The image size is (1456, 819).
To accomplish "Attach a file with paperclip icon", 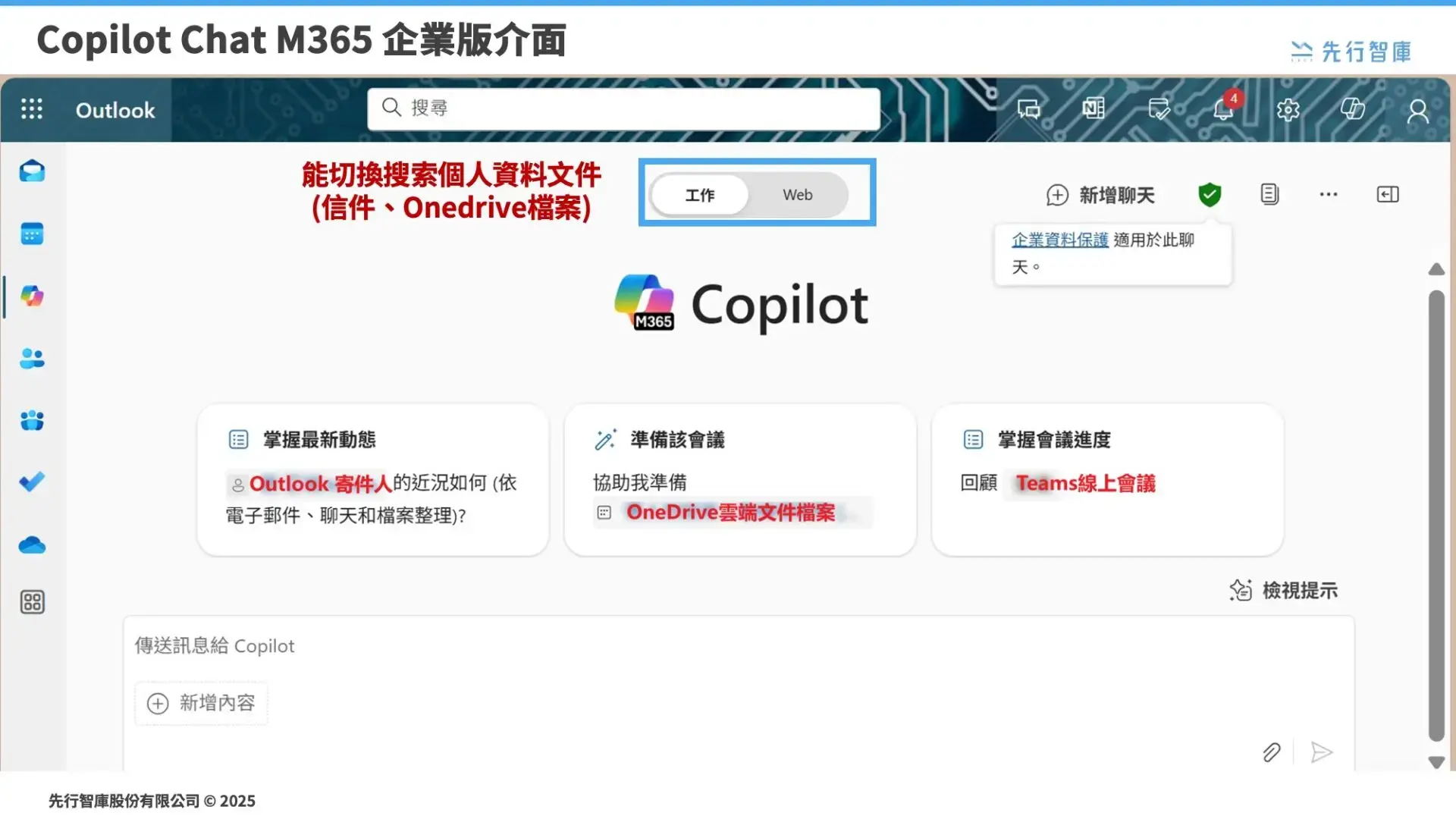I will pos(1272,752).
